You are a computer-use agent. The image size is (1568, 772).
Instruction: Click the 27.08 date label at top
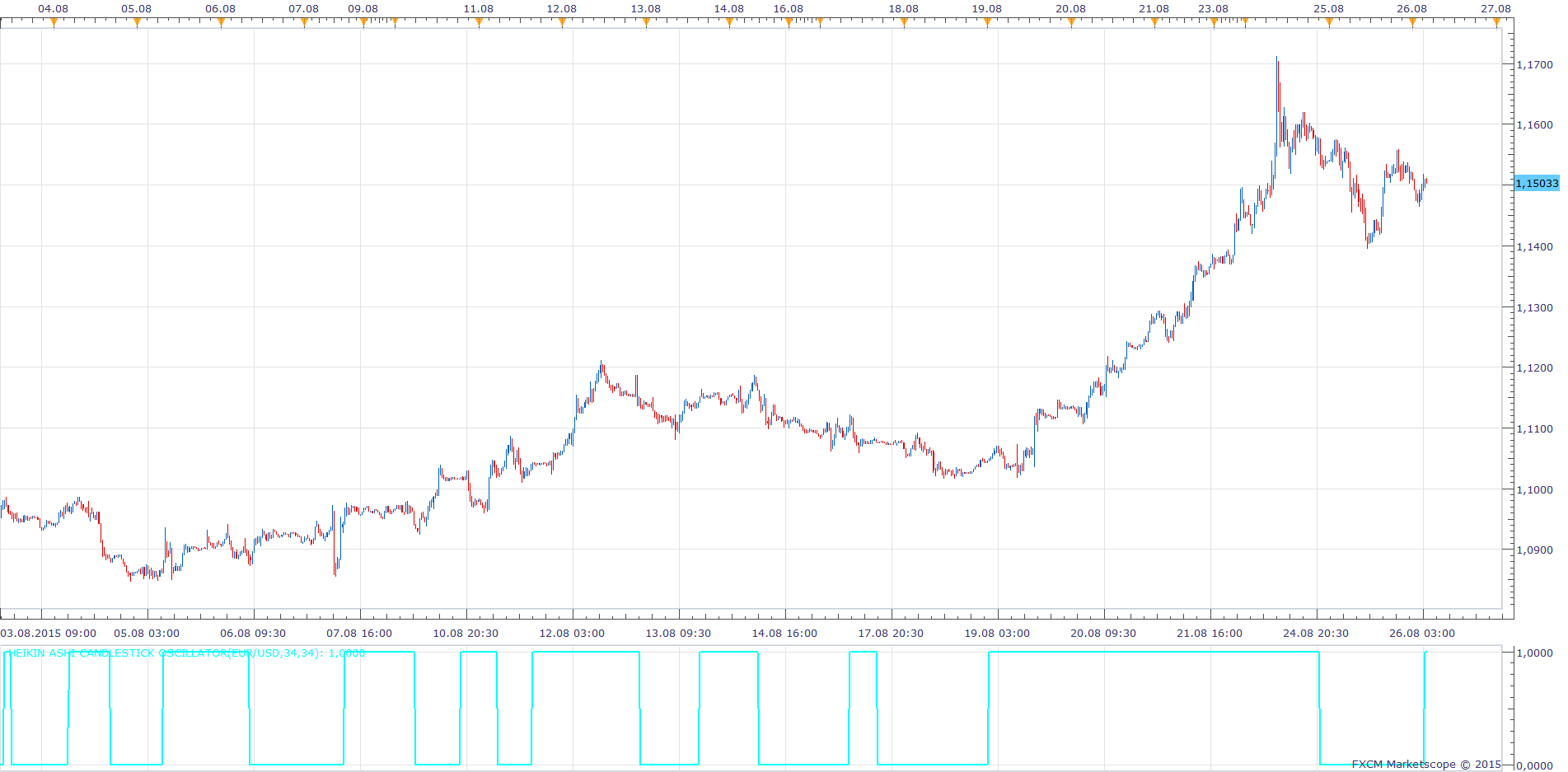[1495, 9]
